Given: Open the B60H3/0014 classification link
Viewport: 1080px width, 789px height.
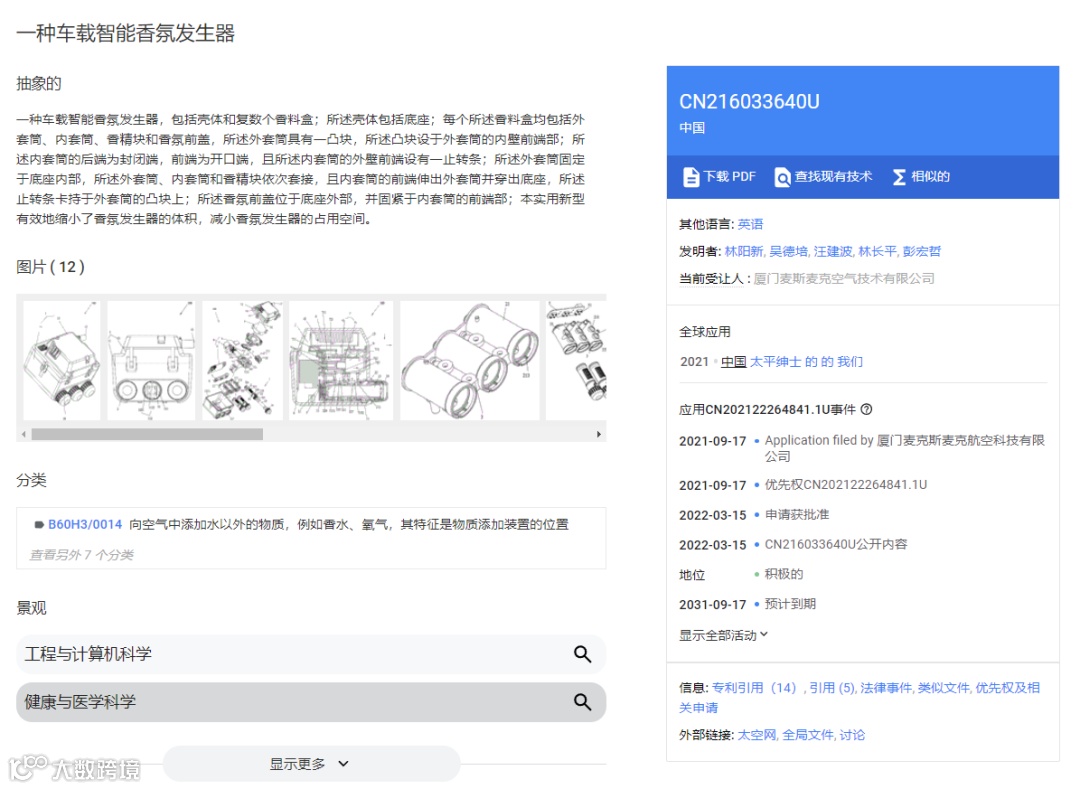Looking at the screenshot, I should (85, 525).
